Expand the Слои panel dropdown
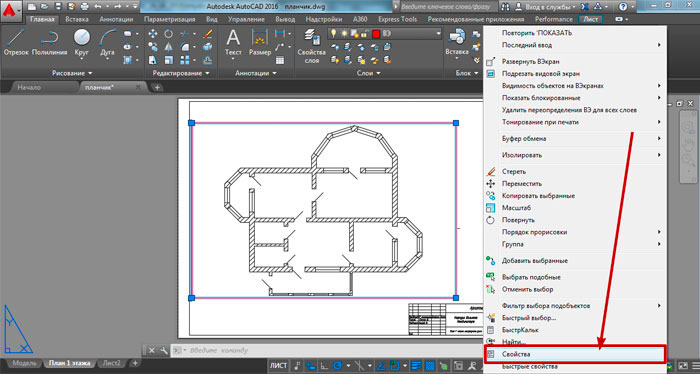700x374 pixels. pos(368,73)
